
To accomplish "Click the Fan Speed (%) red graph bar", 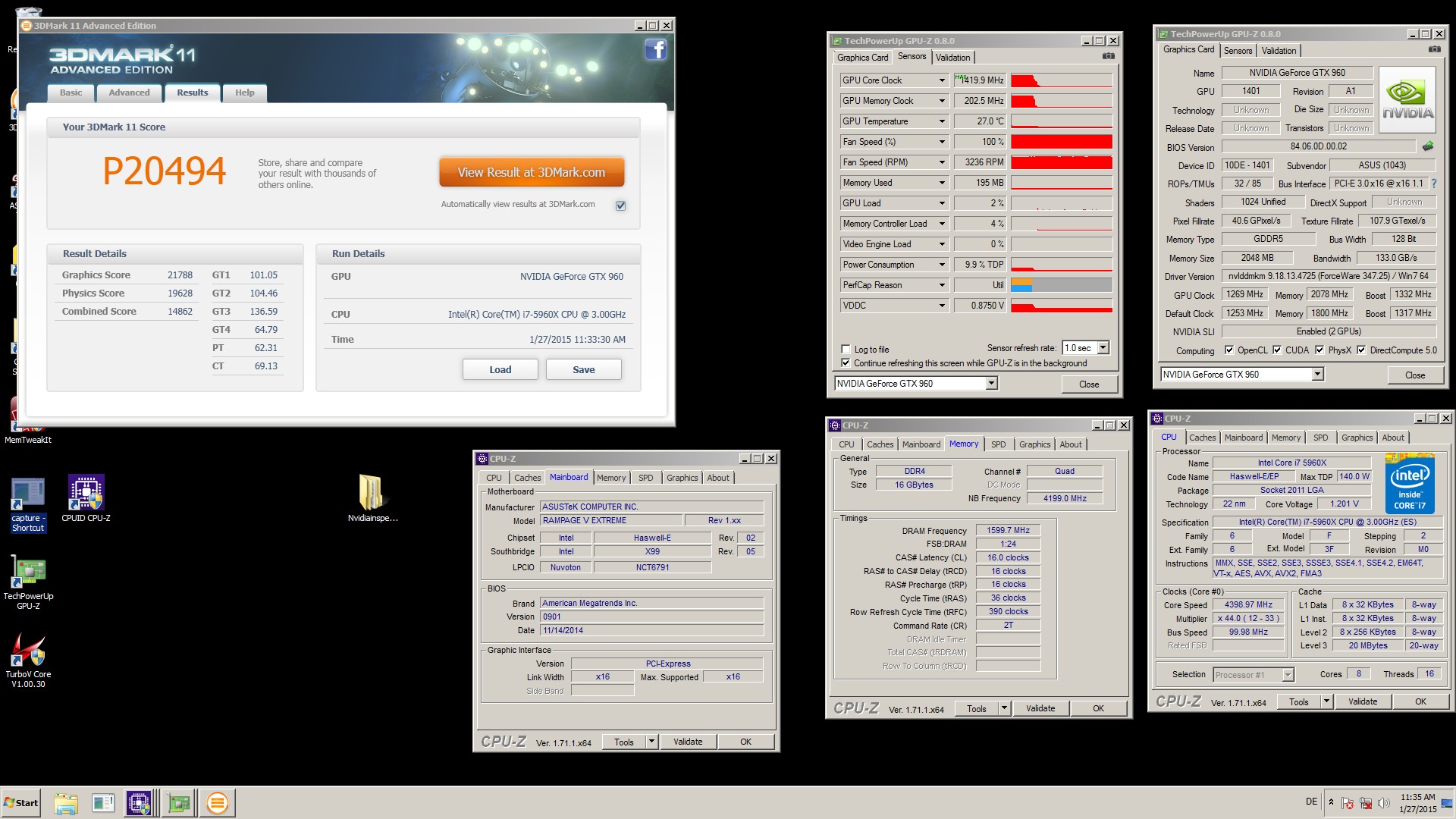I will point(1062,142).
